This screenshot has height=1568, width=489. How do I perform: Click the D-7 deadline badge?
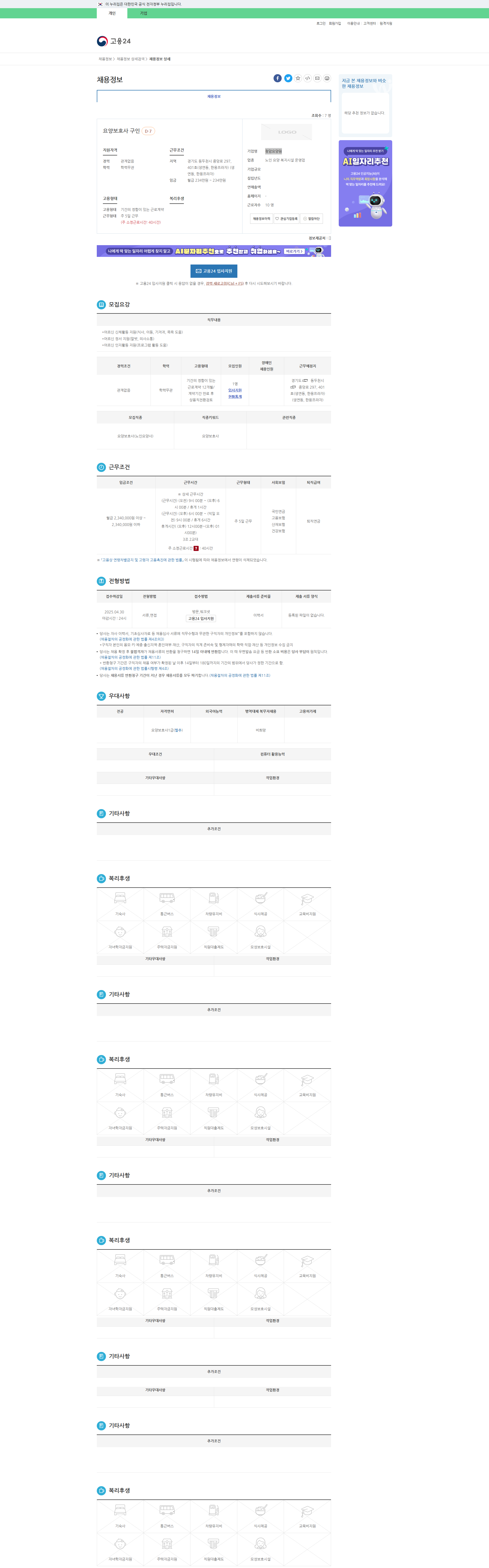[148, 131]
